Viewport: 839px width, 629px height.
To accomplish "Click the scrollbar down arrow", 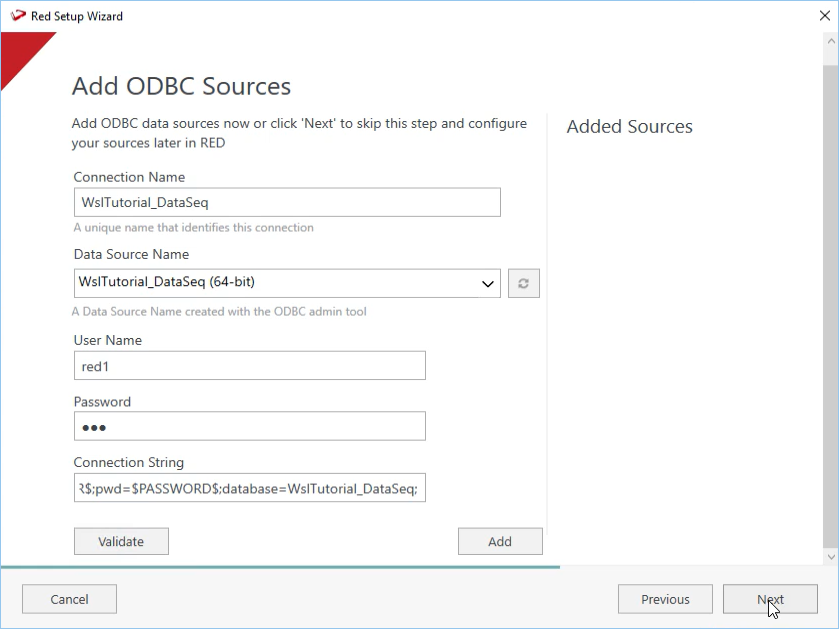I will pos(831,555).
